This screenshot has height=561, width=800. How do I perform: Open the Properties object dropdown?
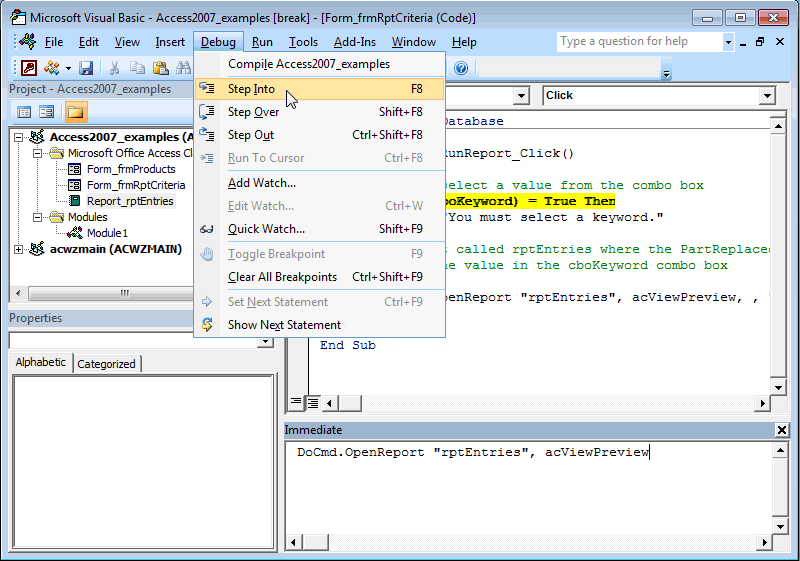(x=265, y=342)
